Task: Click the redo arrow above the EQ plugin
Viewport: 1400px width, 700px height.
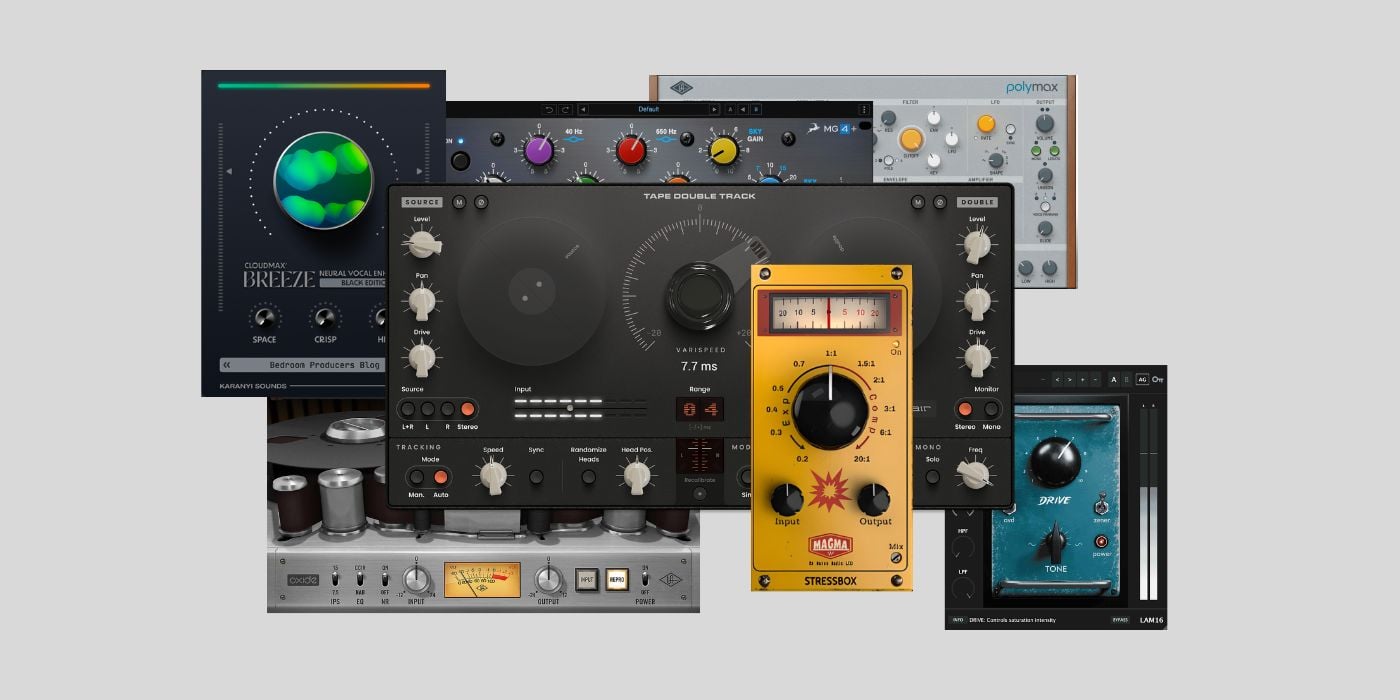Action: [x=564, y=110]
